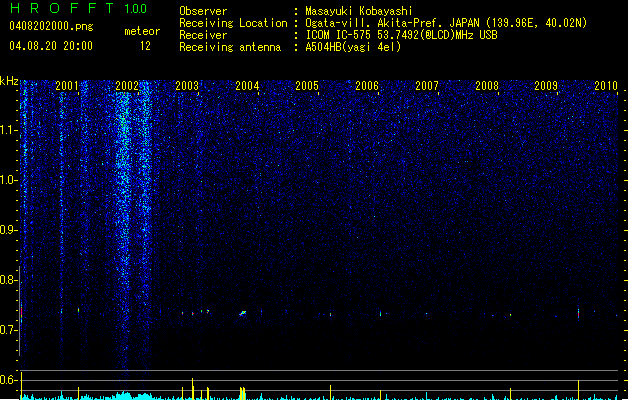Click the 2010 time marker
The image size is (629, 400).
[x=606, y=85]
